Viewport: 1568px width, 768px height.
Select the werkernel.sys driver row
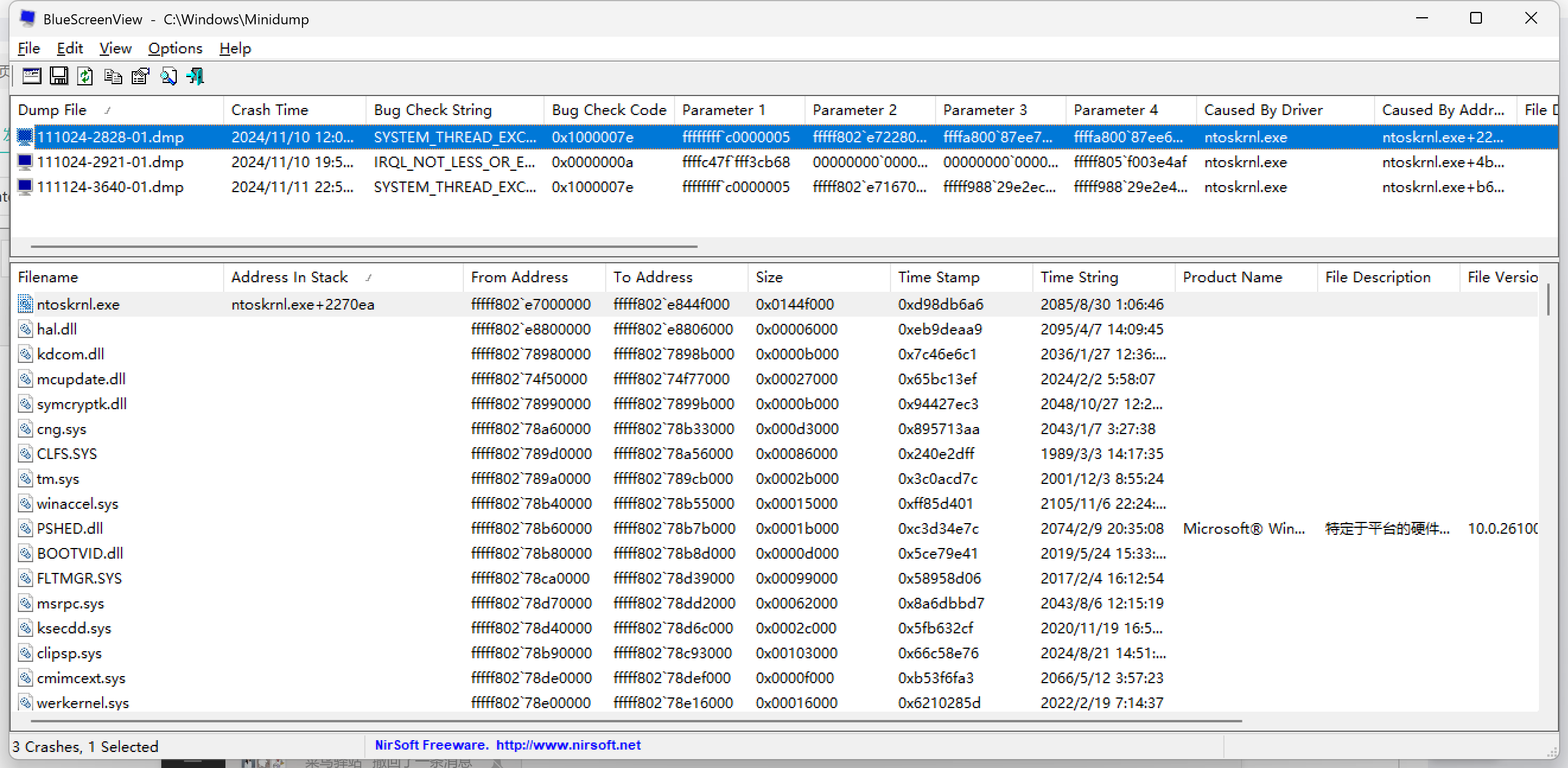point(774,703)
